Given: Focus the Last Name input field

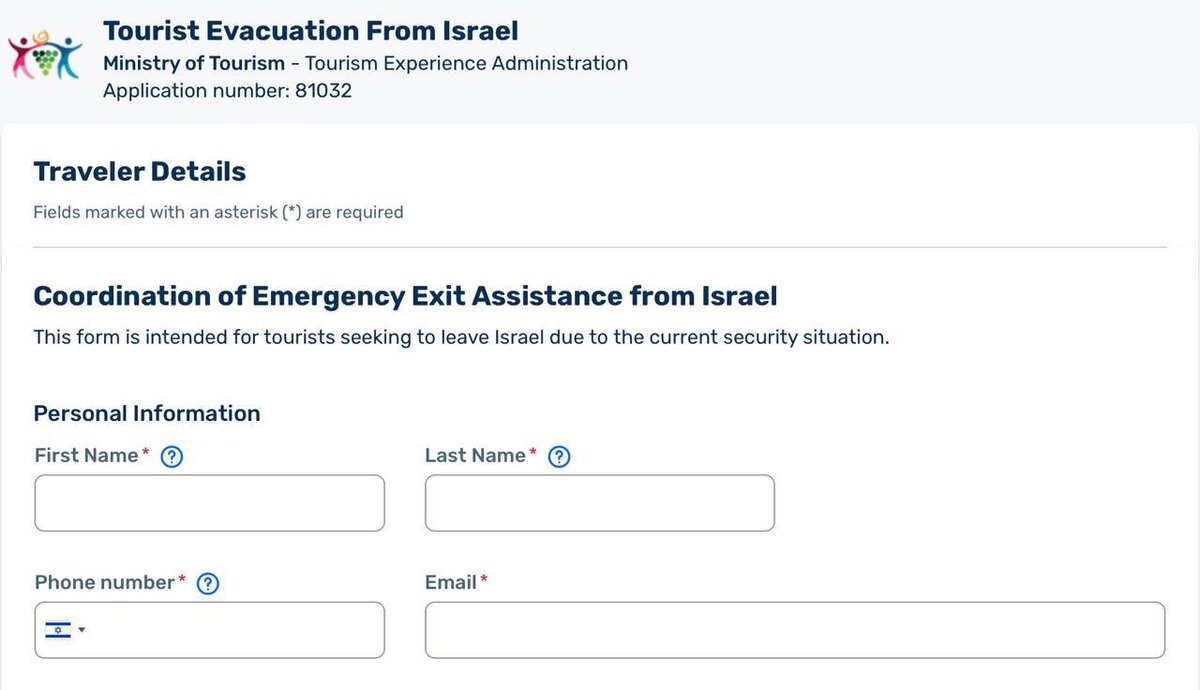Looking at the screenshot, I should [600, 503].
